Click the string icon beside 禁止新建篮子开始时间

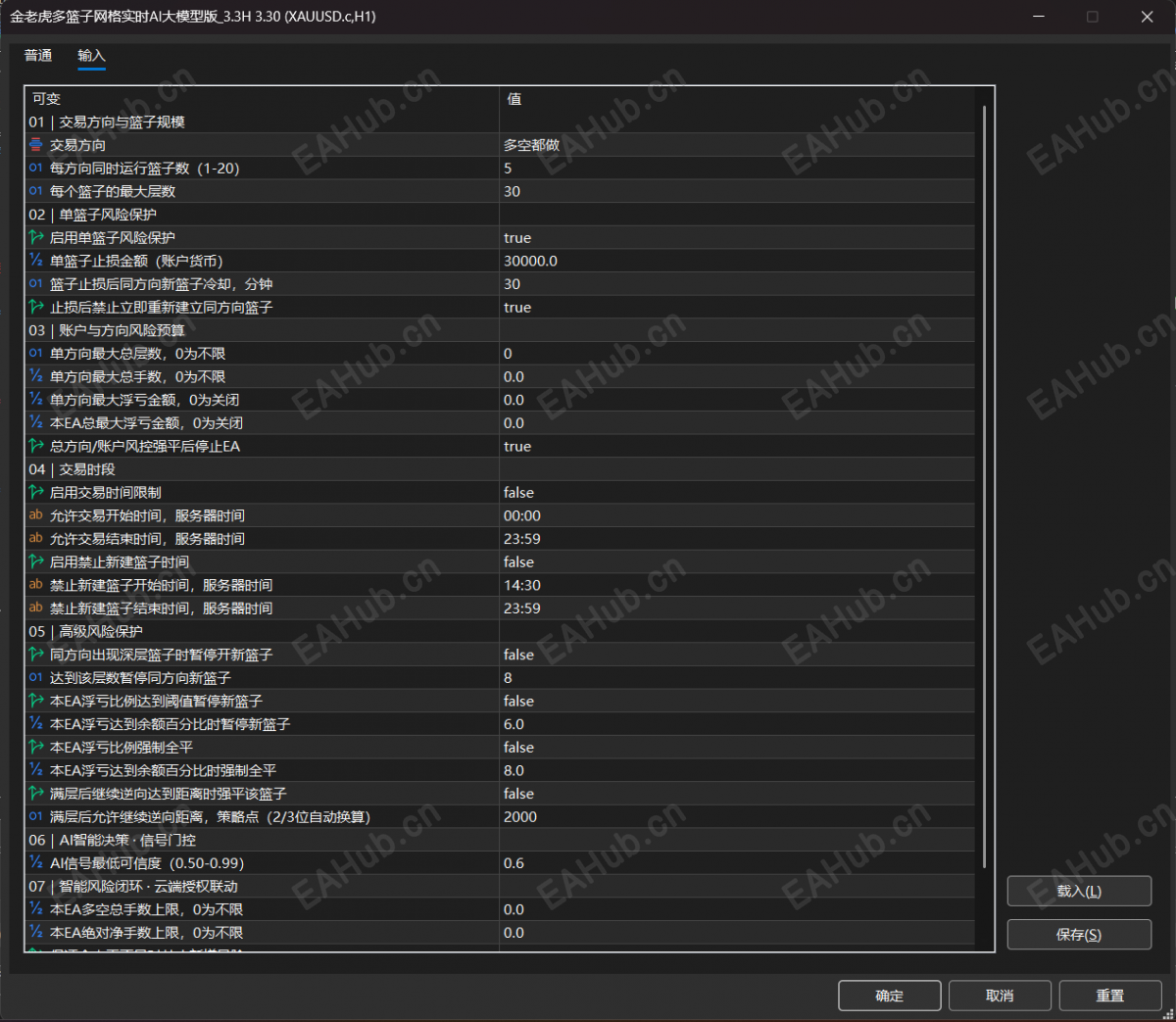pyautogui.click(x=36, y=585)
